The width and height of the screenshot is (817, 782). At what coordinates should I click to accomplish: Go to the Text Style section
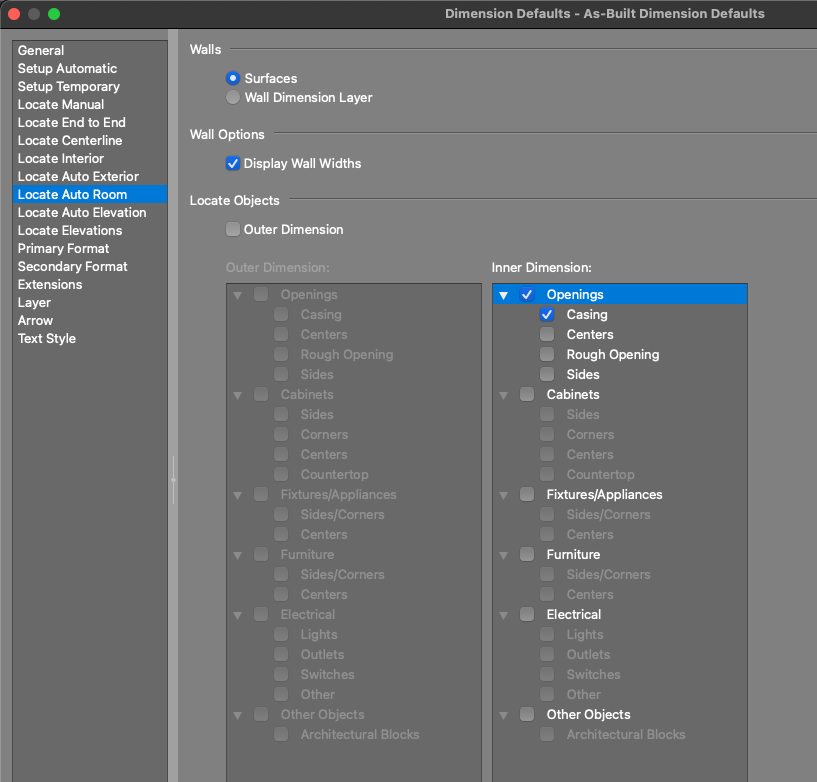[46, 338]
